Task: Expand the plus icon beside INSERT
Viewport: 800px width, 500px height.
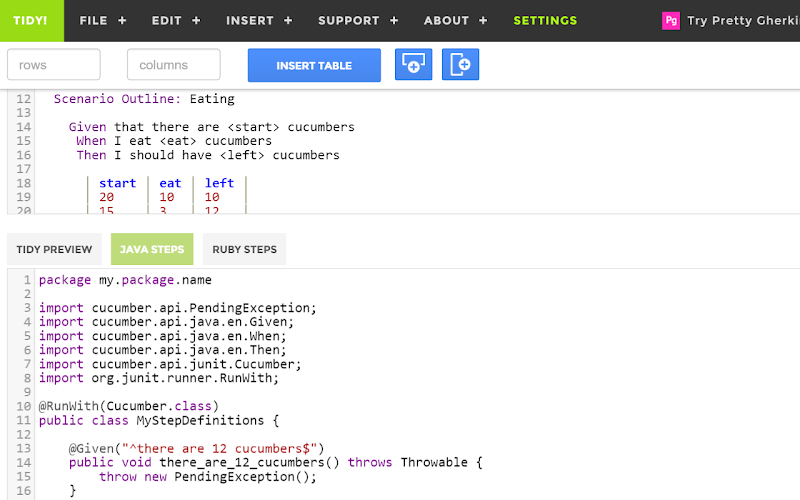Action: pyautogui.click(x=288, y=20)
